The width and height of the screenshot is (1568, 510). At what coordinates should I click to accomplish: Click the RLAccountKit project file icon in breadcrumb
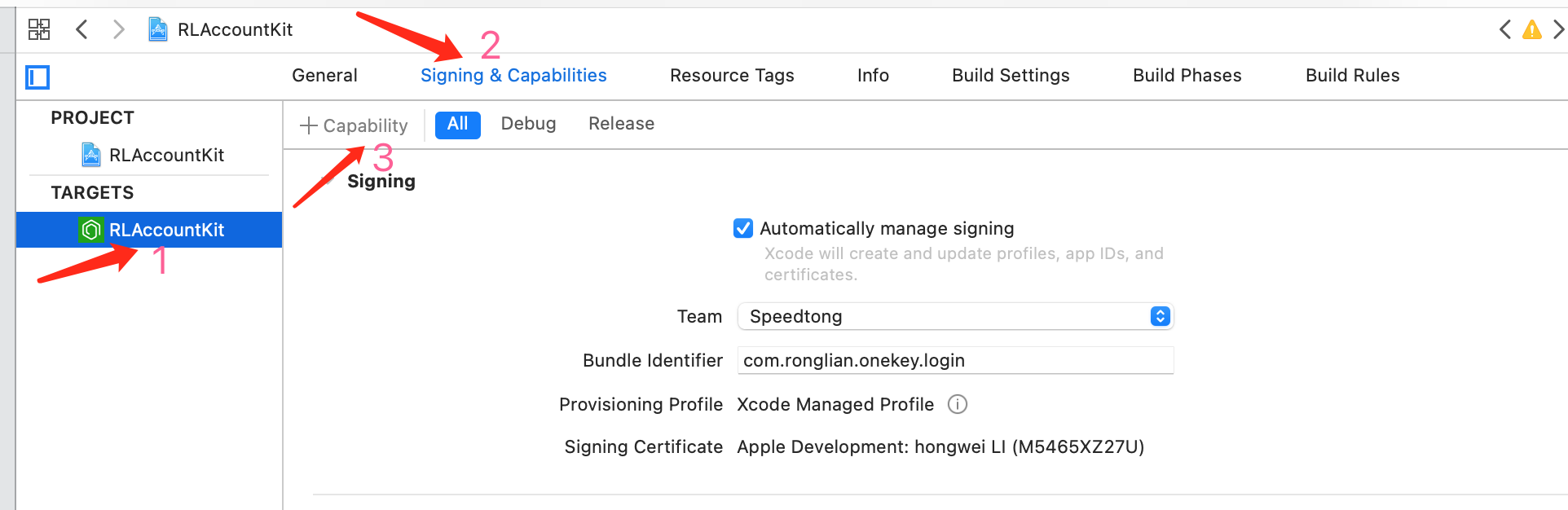(158, 30)
